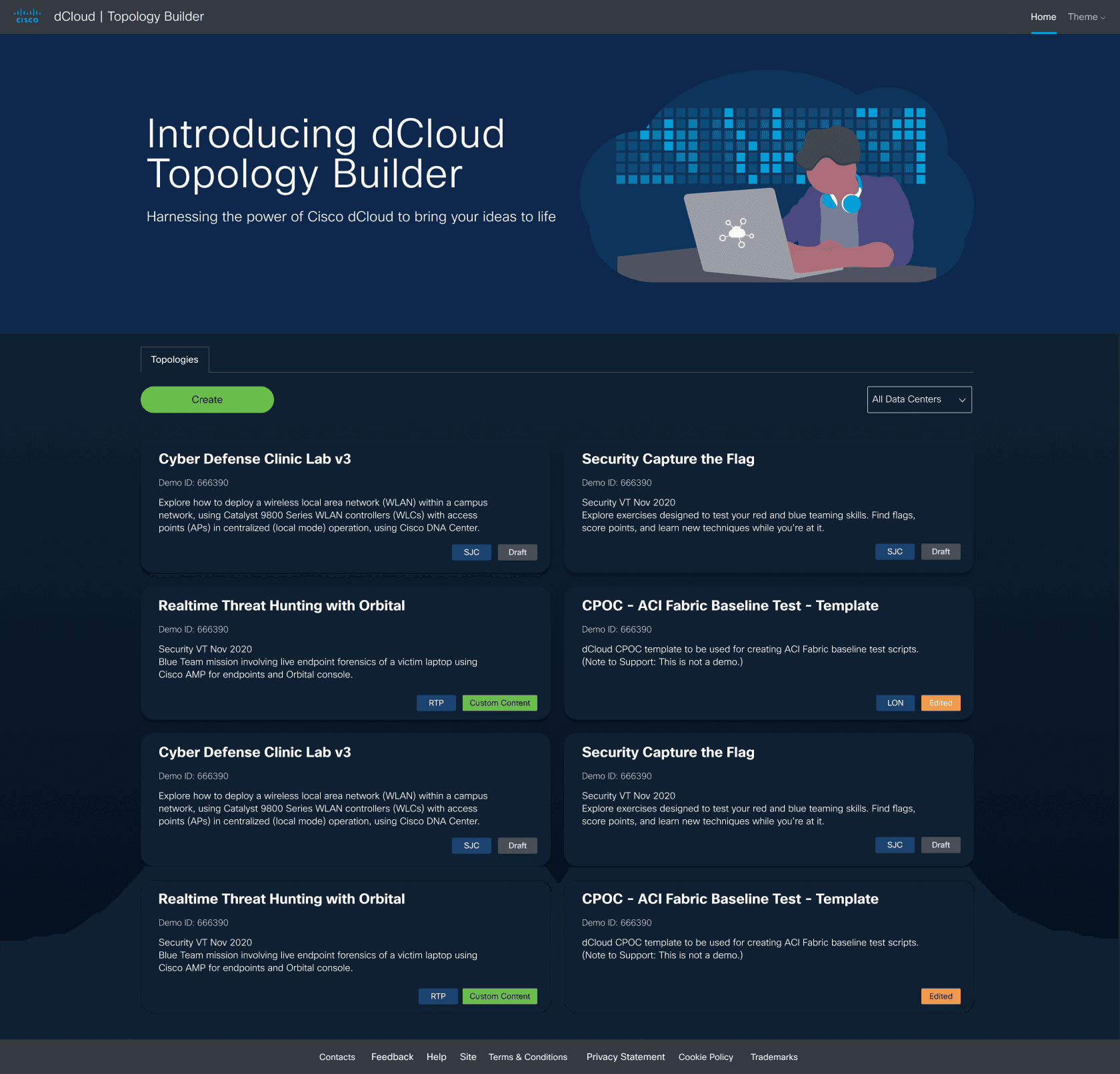
Task: Open the Privacy Statement footer link
Action: coord(626,1057)
